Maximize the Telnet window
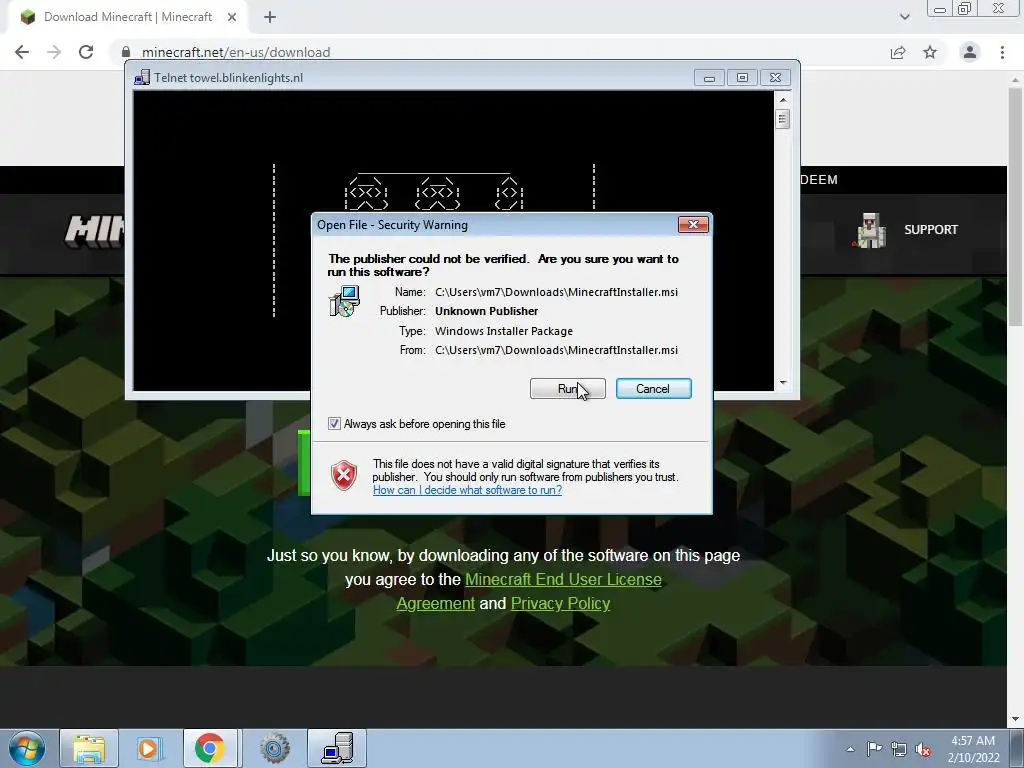Image resolution: width=1024 pixels, height=768 pixels. (x=742, y=78)
